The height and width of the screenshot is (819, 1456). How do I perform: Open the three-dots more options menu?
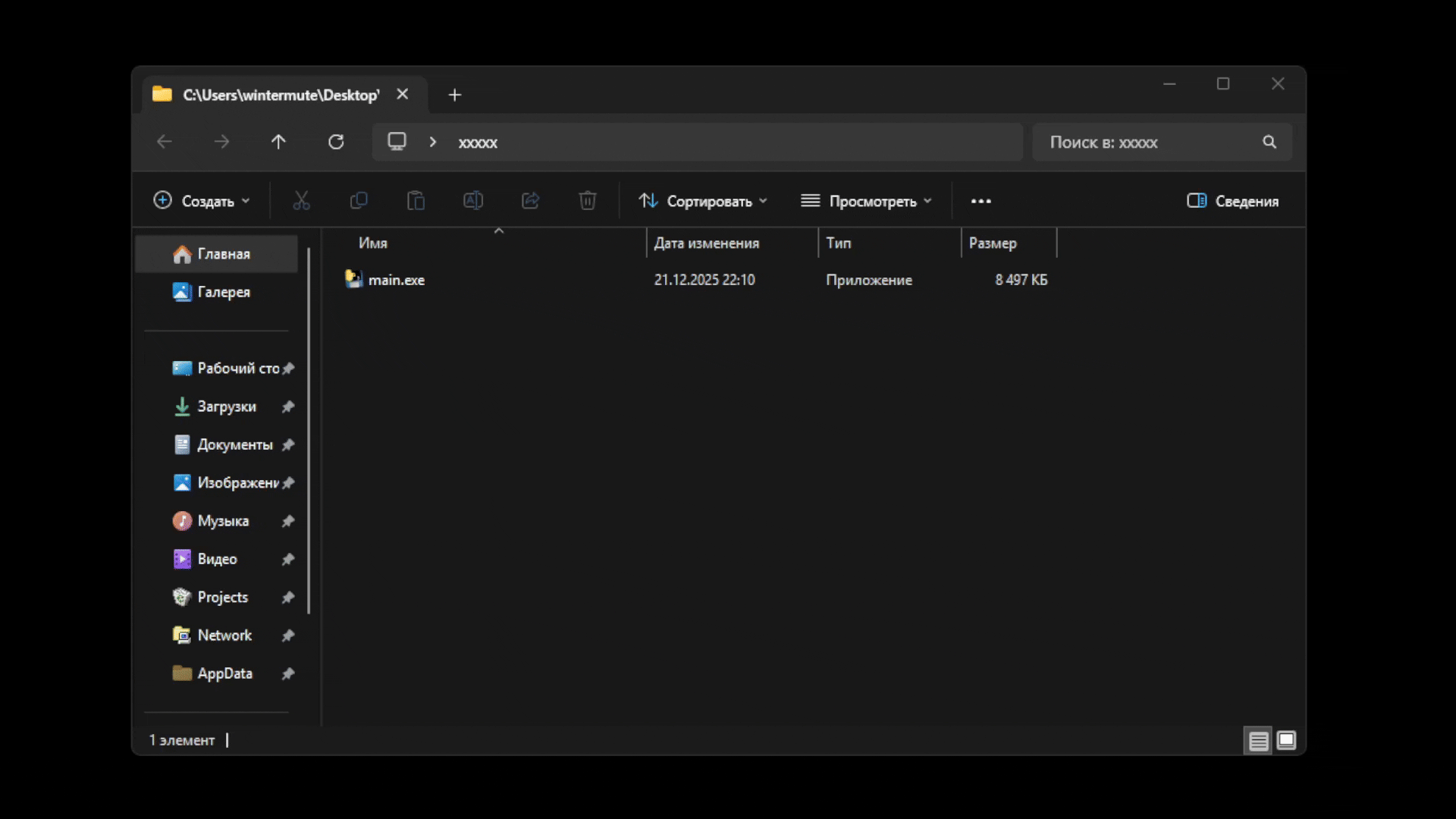[981, 201]
